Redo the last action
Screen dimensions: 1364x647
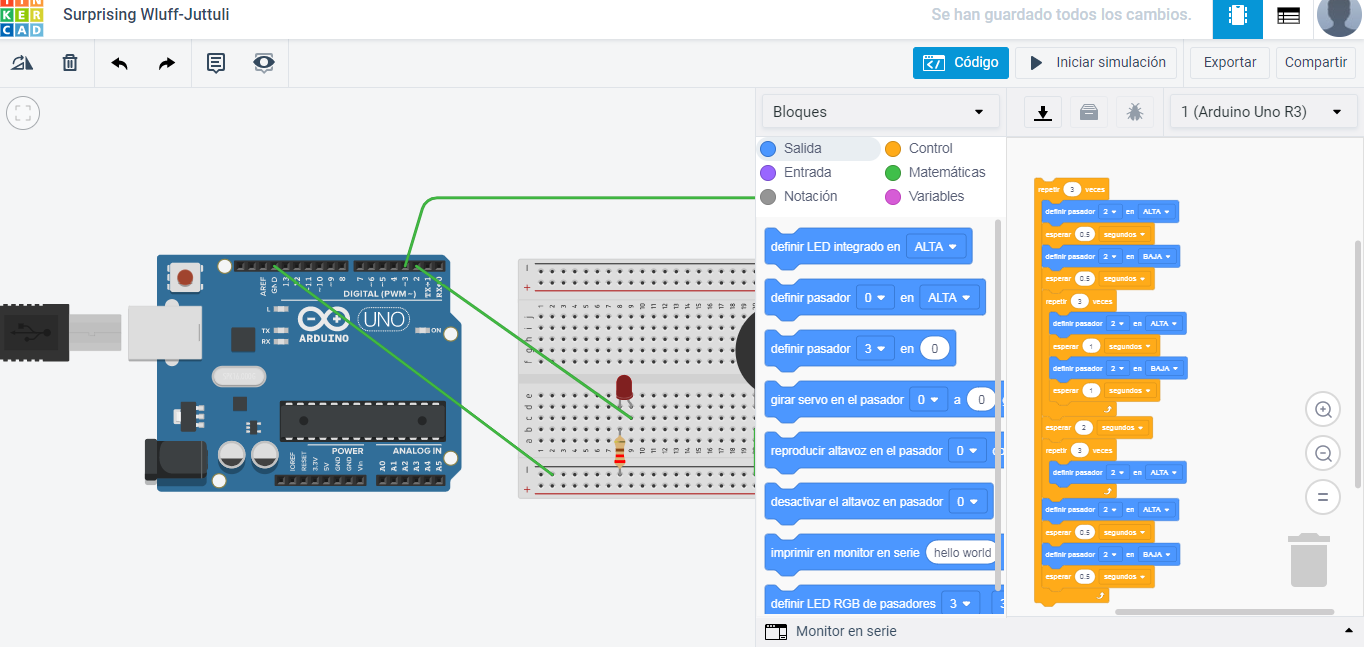coord(167,63)
